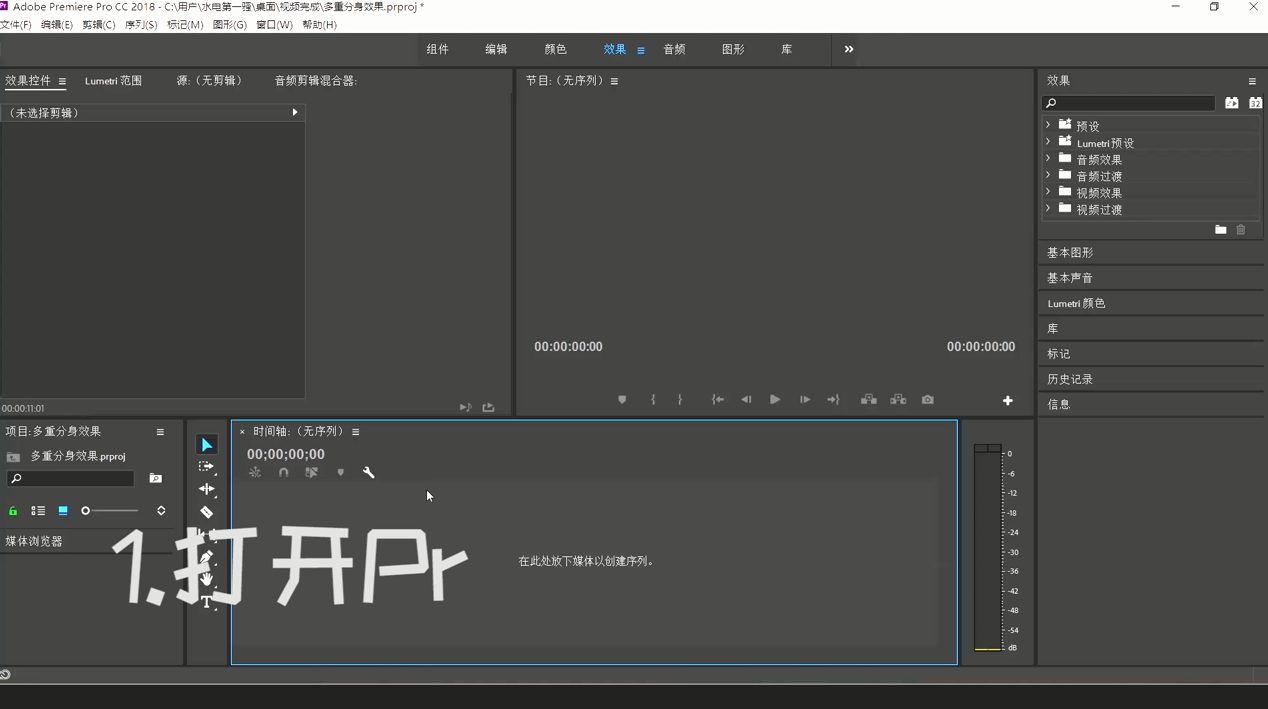The height and width of the screenshot is (709, 1268).
Task: Open the 文件(F) menu
Action: coord(16,25)
